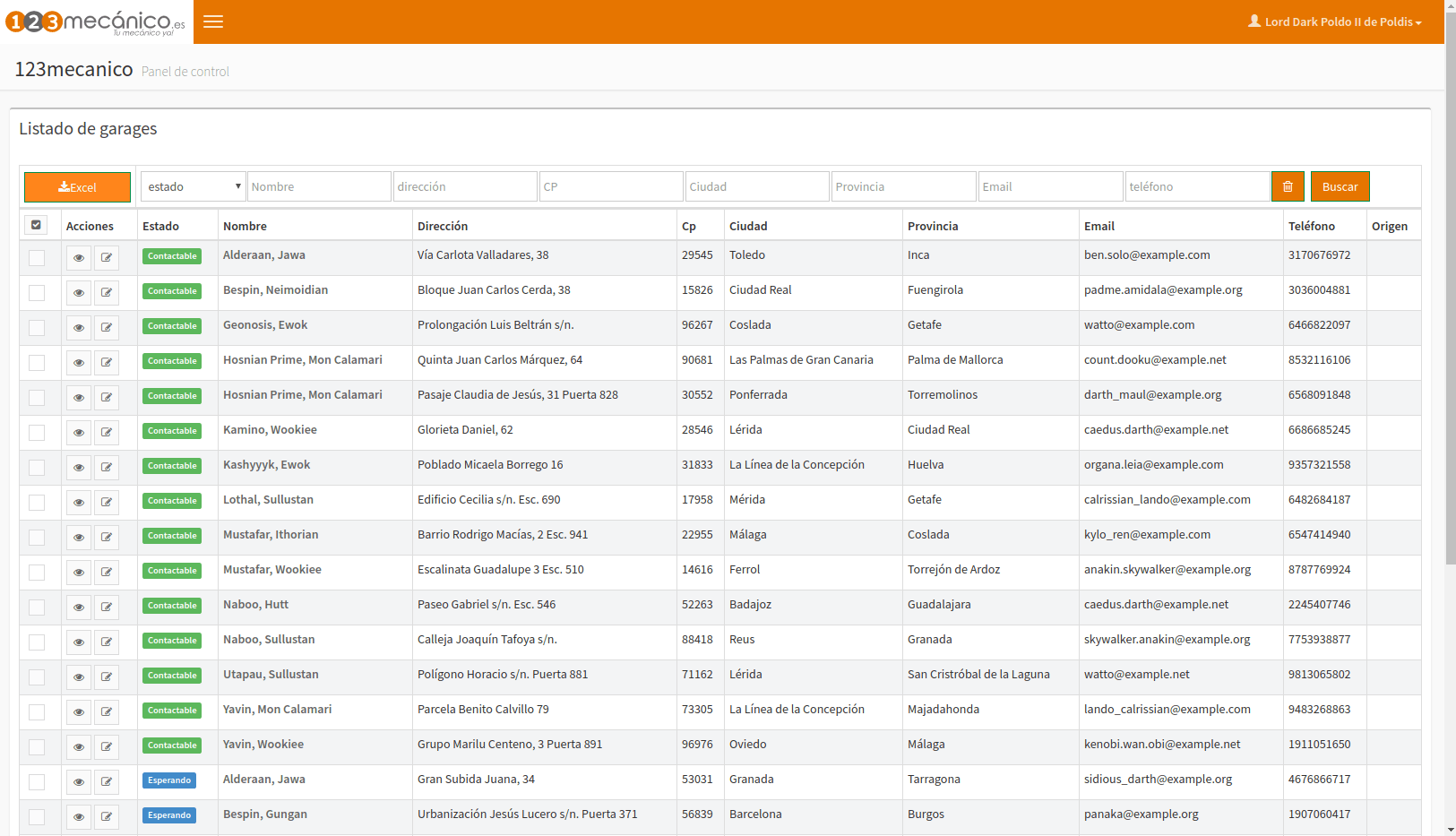View garage with email count.dooku@example.net

pos(79,363)
